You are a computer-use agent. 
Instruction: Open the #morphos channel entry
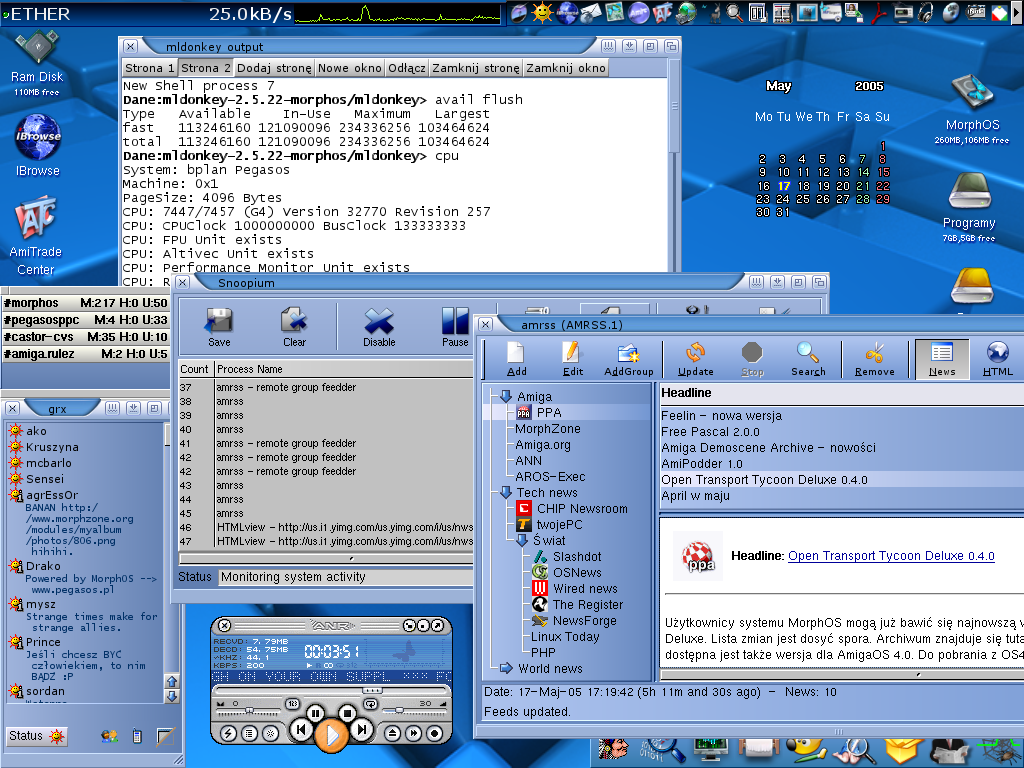click(86, 303)
